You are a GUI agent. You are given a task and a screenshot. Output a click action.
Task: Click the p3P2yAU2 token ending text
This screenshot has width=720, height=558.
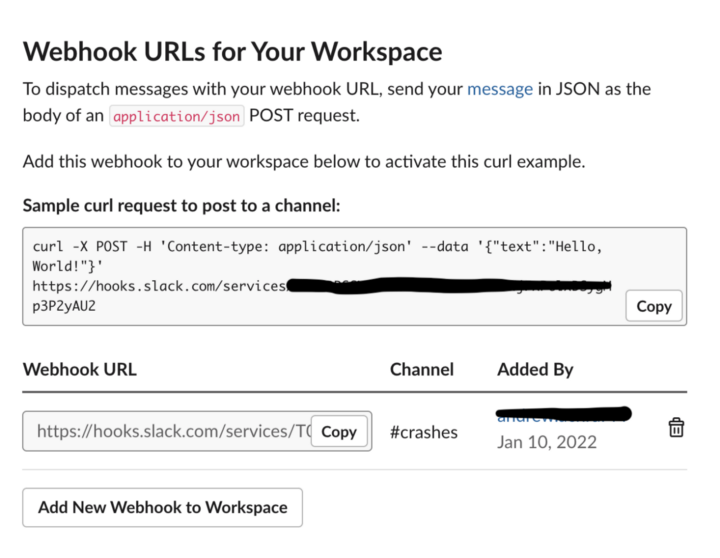(x=64, y=306)
